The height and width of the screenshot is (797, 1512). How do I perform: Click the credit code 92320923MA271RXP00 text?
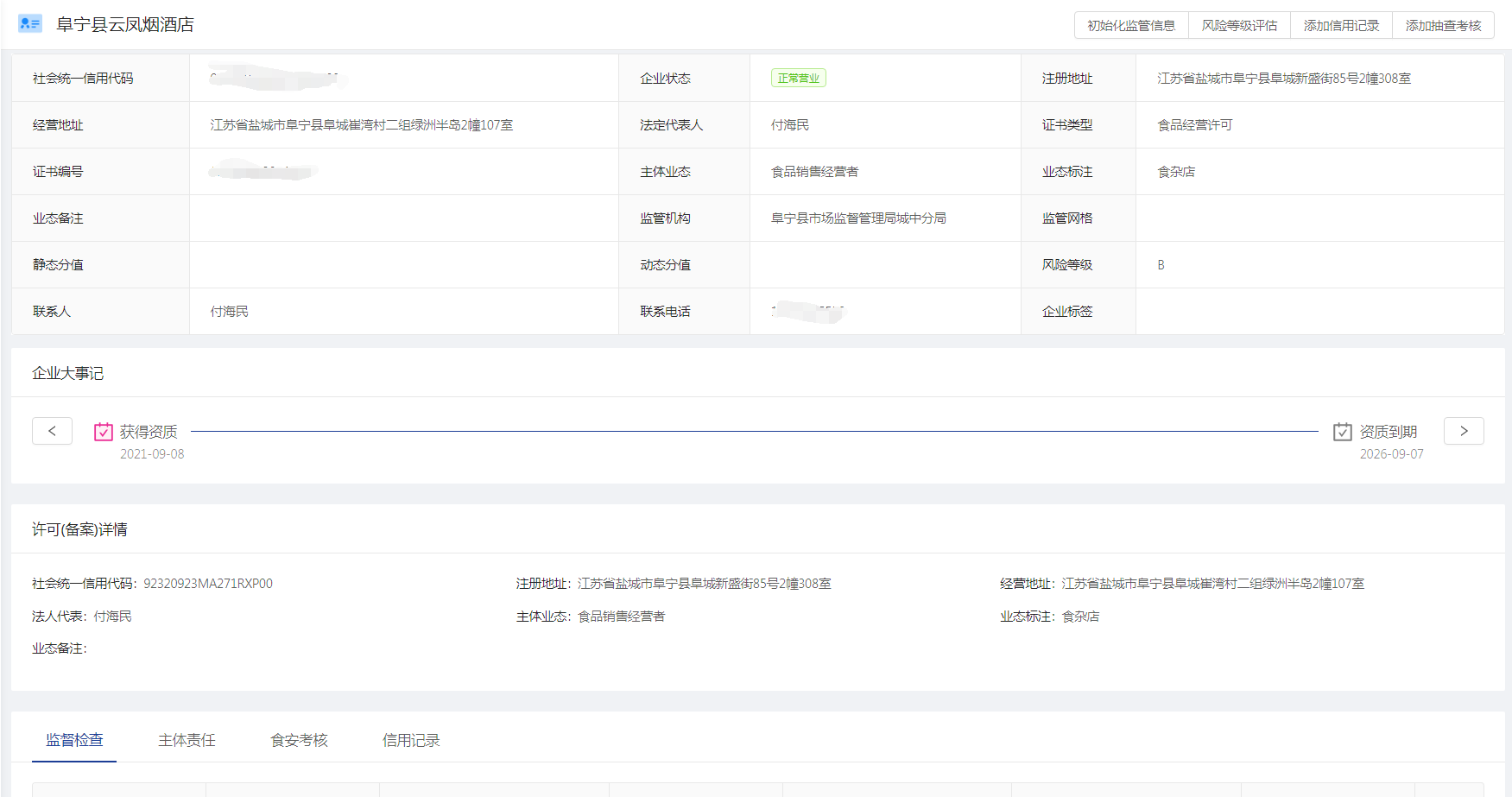(x=208, y=584)
